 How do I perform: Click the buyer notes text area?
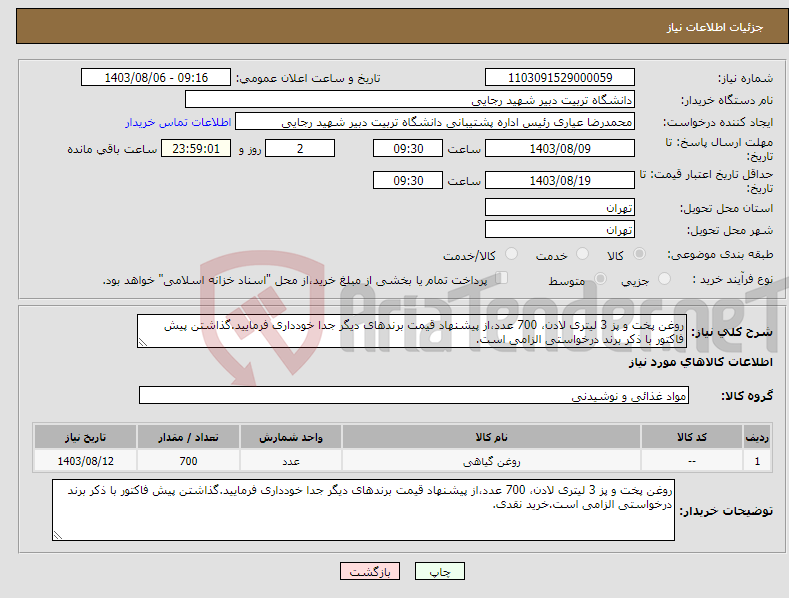coord(363,510)
